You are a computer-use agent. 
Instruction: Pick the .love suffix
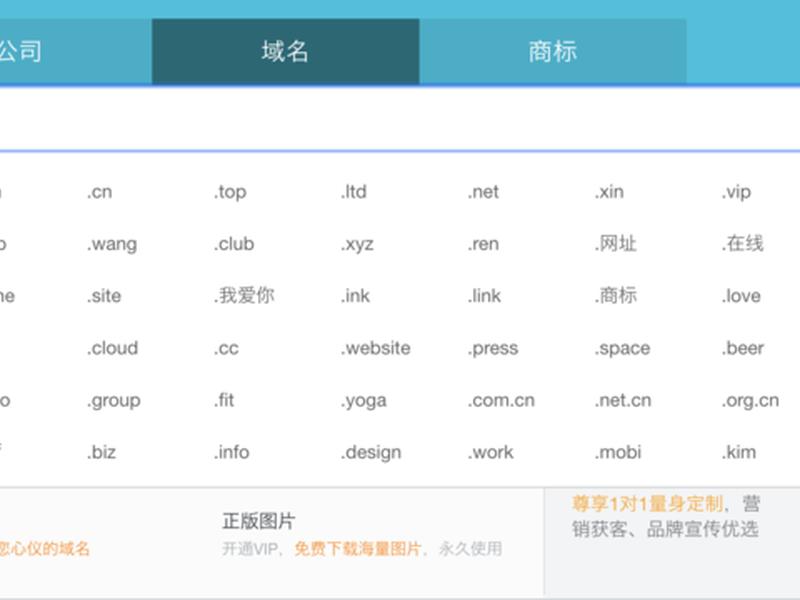coord(741,296)
